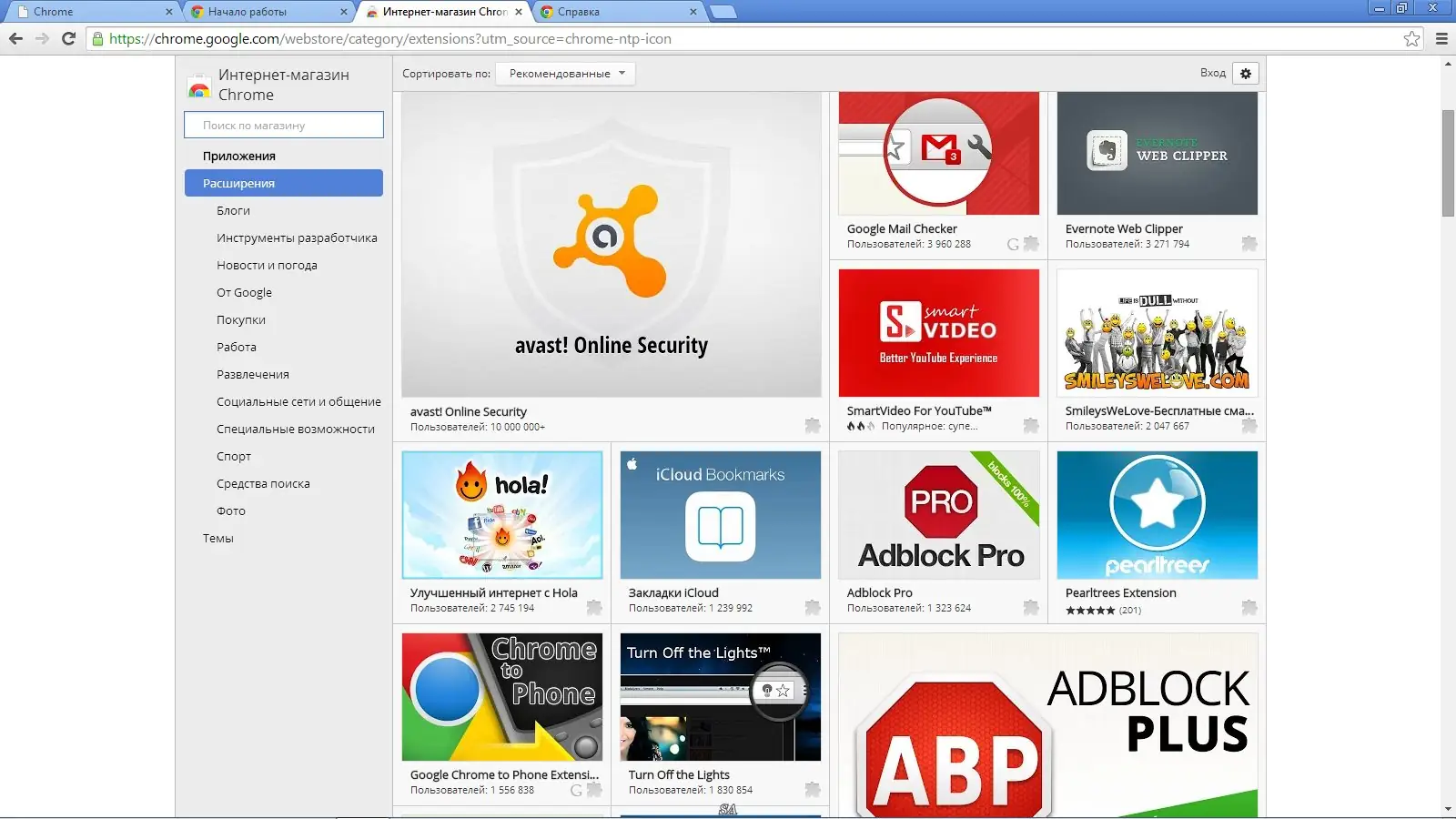Viewport: 1456px width, 819px height.
Task: Open the Рекомендованные sort dropdown
Action: (566, 74)
